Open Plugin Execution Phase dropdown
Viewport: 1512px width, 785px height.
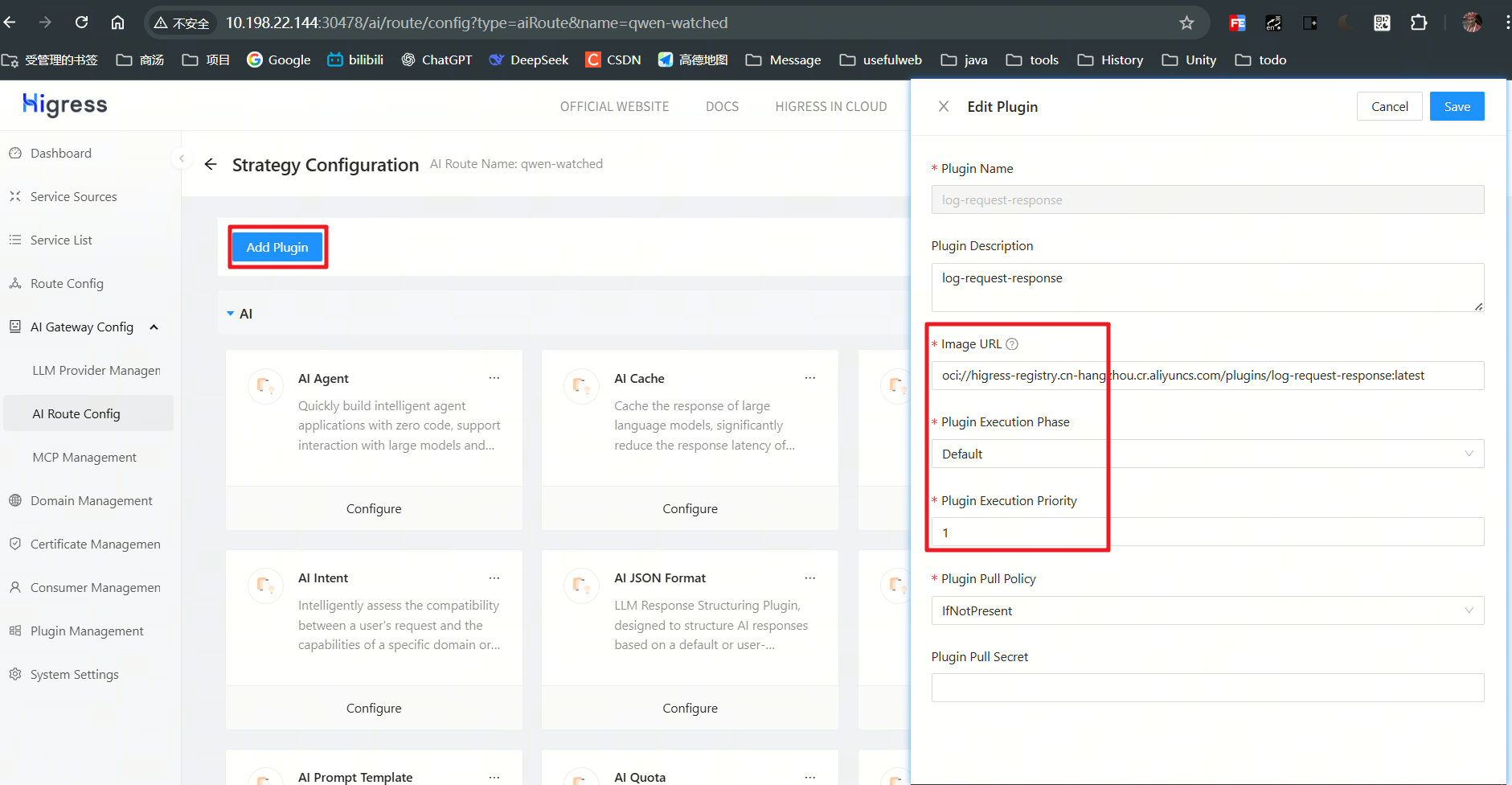(x=1207, y=454)
